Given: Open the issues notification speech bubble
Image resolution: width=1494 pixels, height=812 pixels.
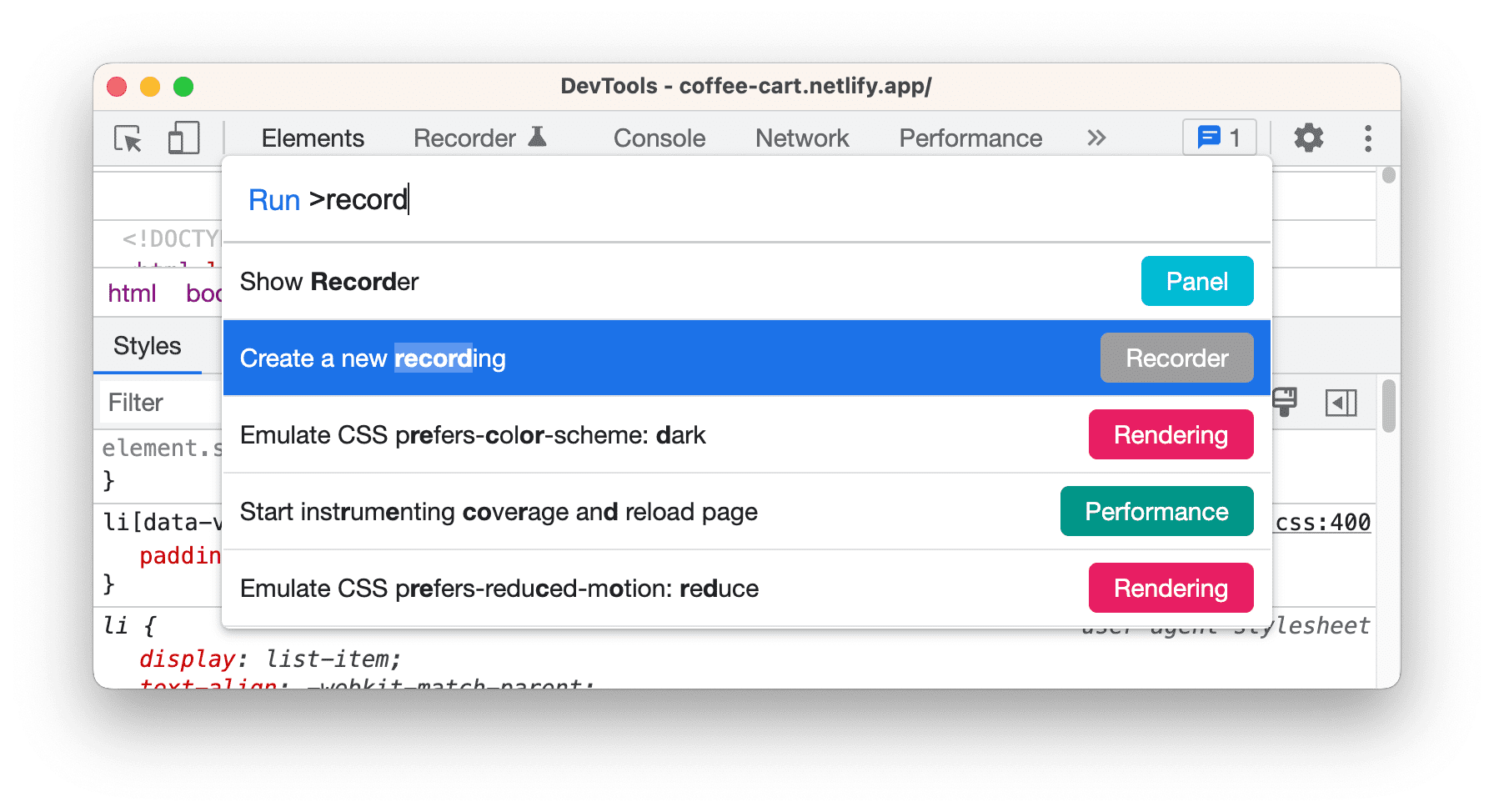Looking at the screenshot, I should pos(1218,138).
